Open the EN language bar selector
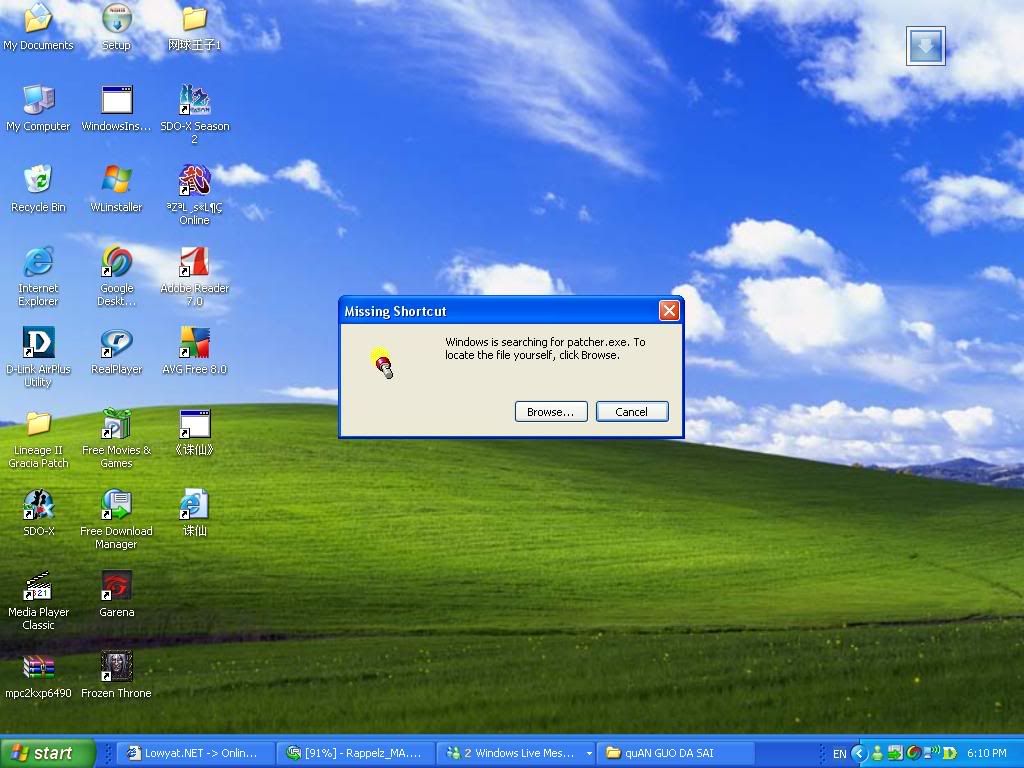This screenshot has width=1024, height=768. pyautogui.click(x=840, y=752)
